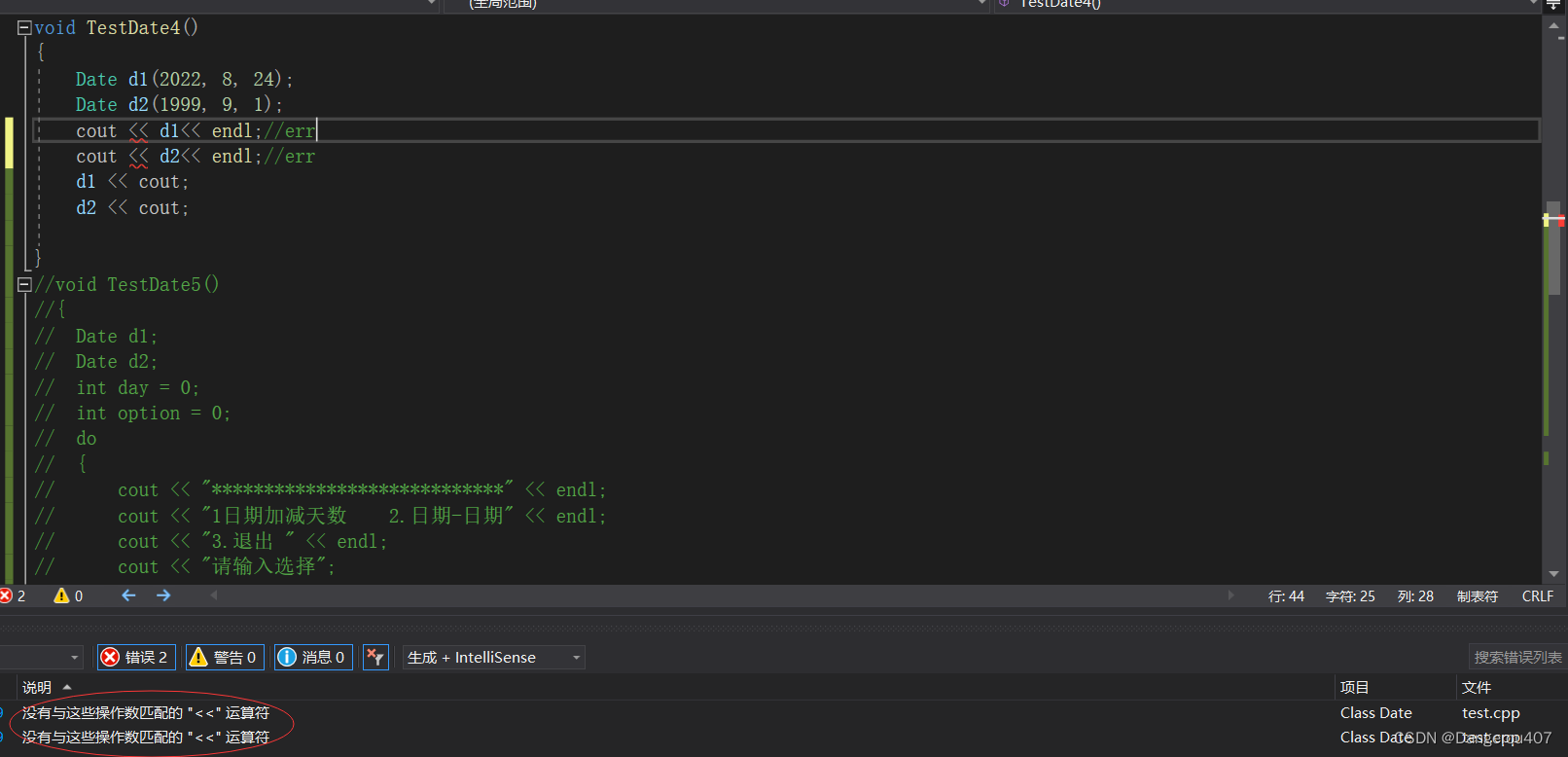Place cursor on 'Date d1(2022, 8, 24);' line
Image resolution: width=1568 pixels, height=757 pixels.
pyautogui.click(x=184, y=80)
